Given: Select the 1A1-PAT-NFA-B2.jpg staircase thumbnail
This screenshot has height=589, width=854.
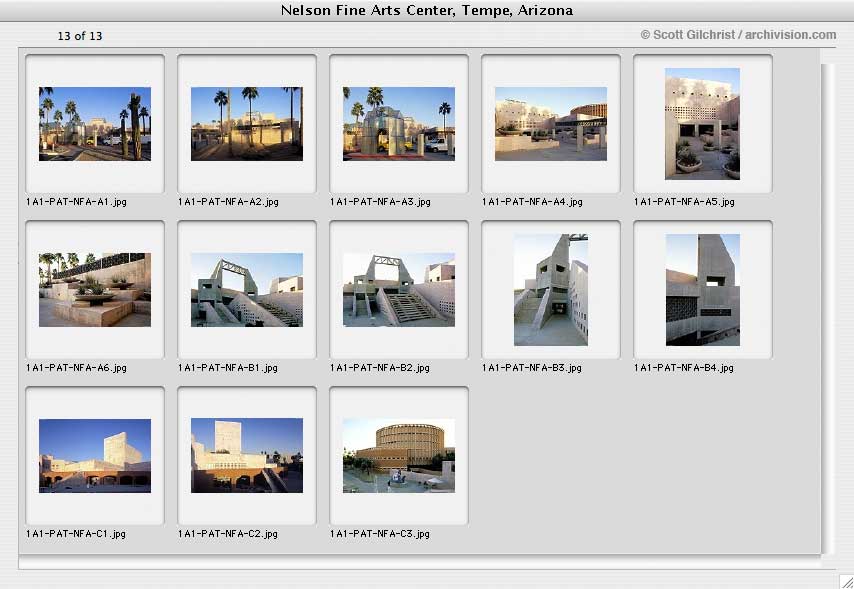Looking at the screenshot, I should click(x=399, y=290).
